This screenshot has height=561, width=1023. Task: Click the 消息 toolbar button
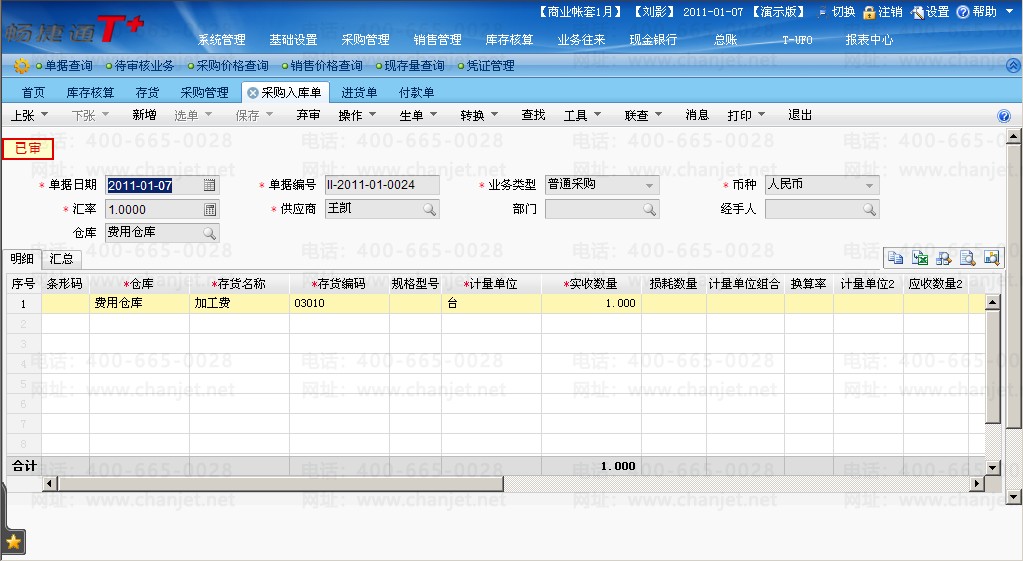[x=697, y=115]
